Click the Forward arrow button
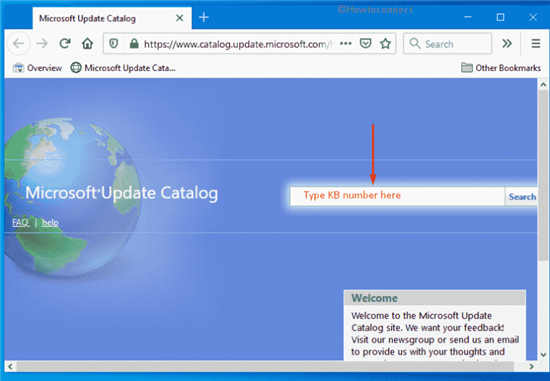550x381 pixels. point(42,44)
